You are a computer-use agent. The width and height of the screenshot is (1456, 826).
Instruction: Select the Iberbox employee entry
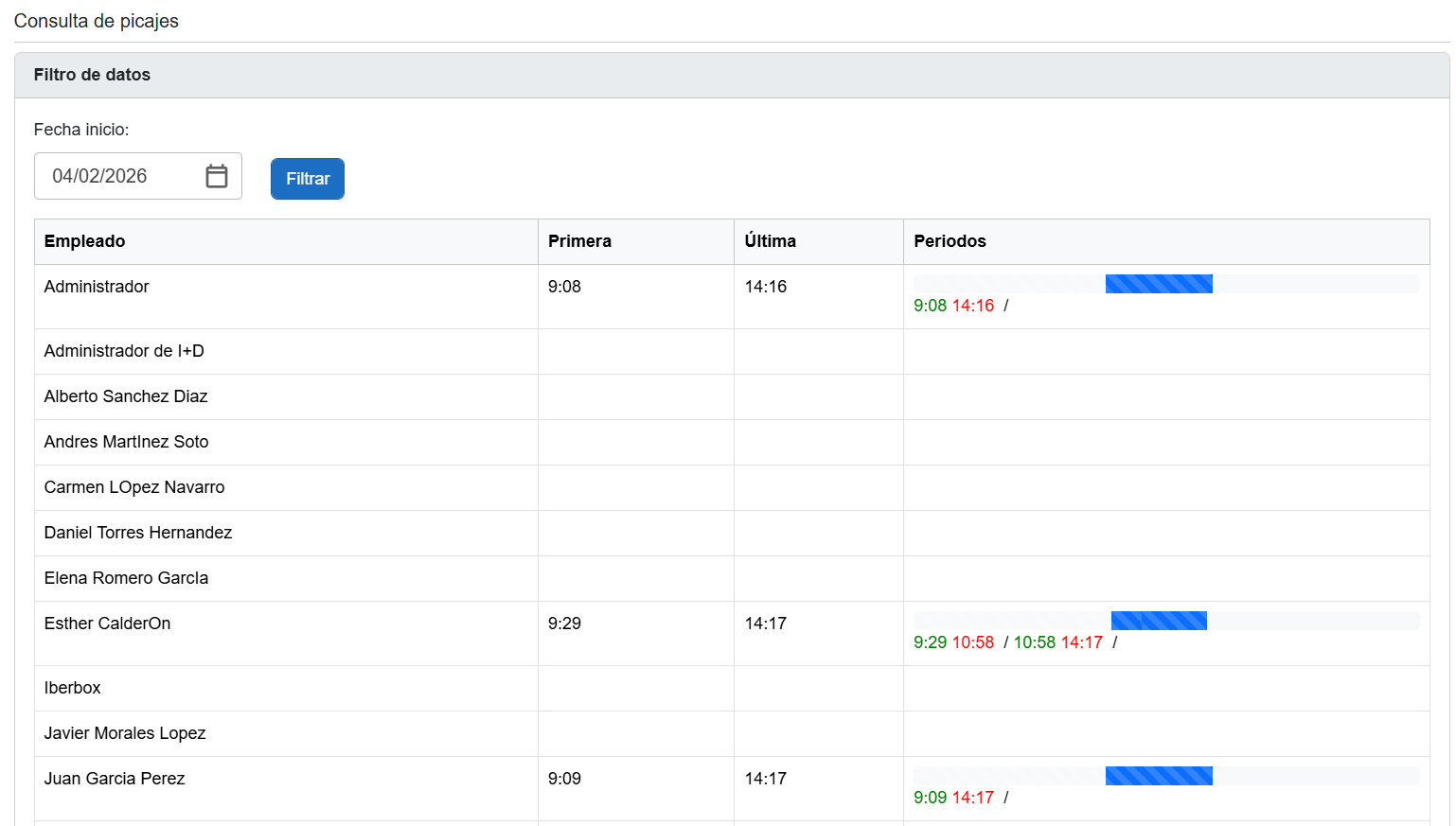[72, 688]
